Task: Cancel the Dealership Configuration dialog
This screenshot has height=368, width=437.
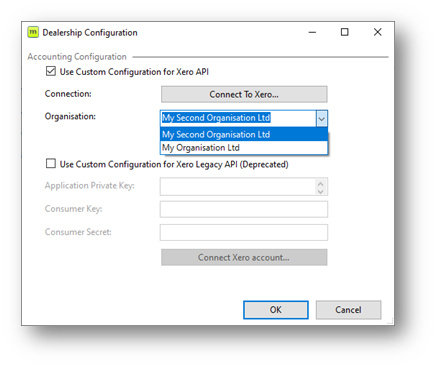Action: [x=348, y=310]
